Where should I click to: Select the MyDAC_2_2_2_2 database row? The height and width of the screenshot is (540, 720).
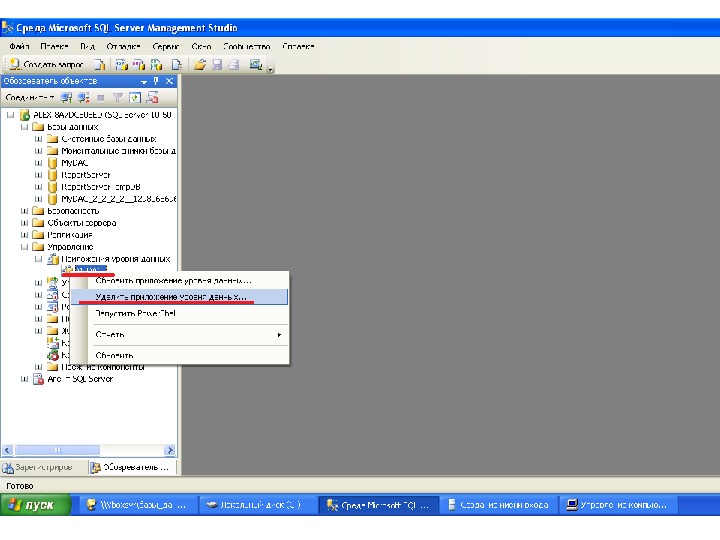[118, 199]
